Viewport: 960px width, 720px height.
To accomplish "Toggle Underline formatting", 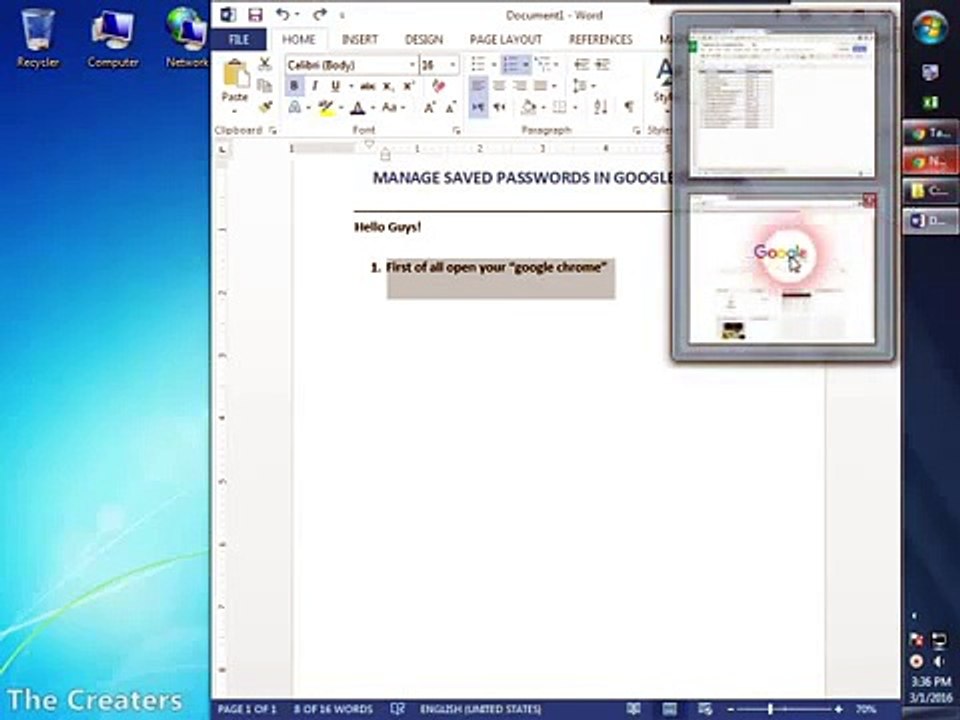I will tap(335, 86).
